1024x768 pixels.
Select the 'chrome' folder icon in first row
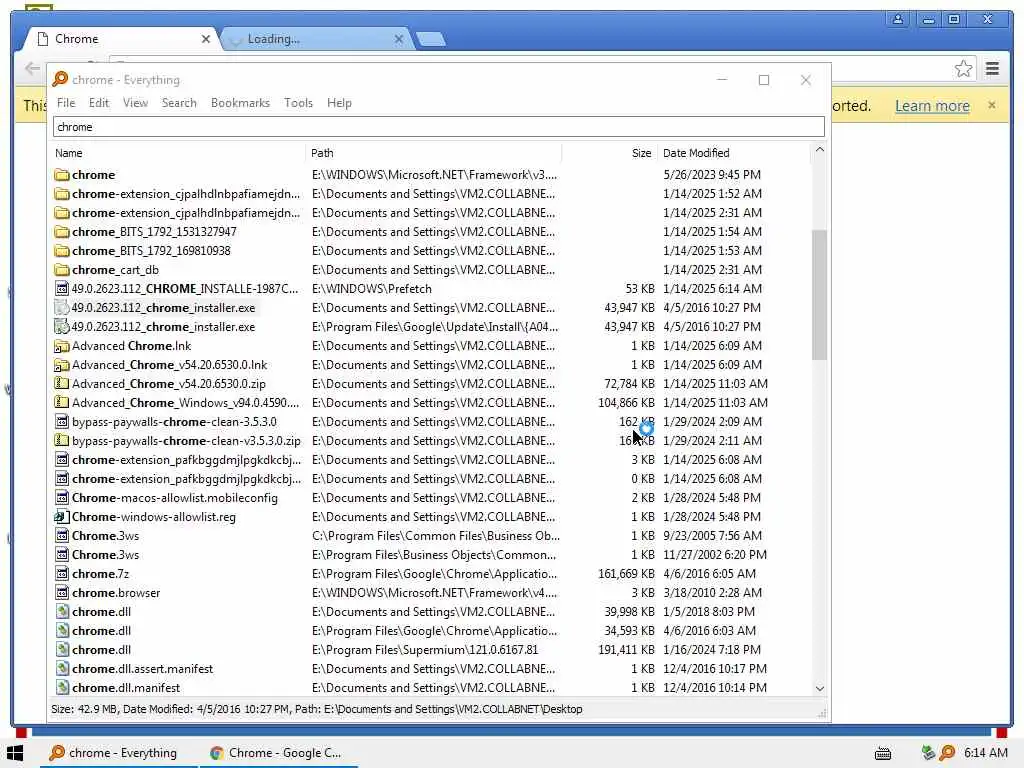pyautogui.click(x=62, y=174)
